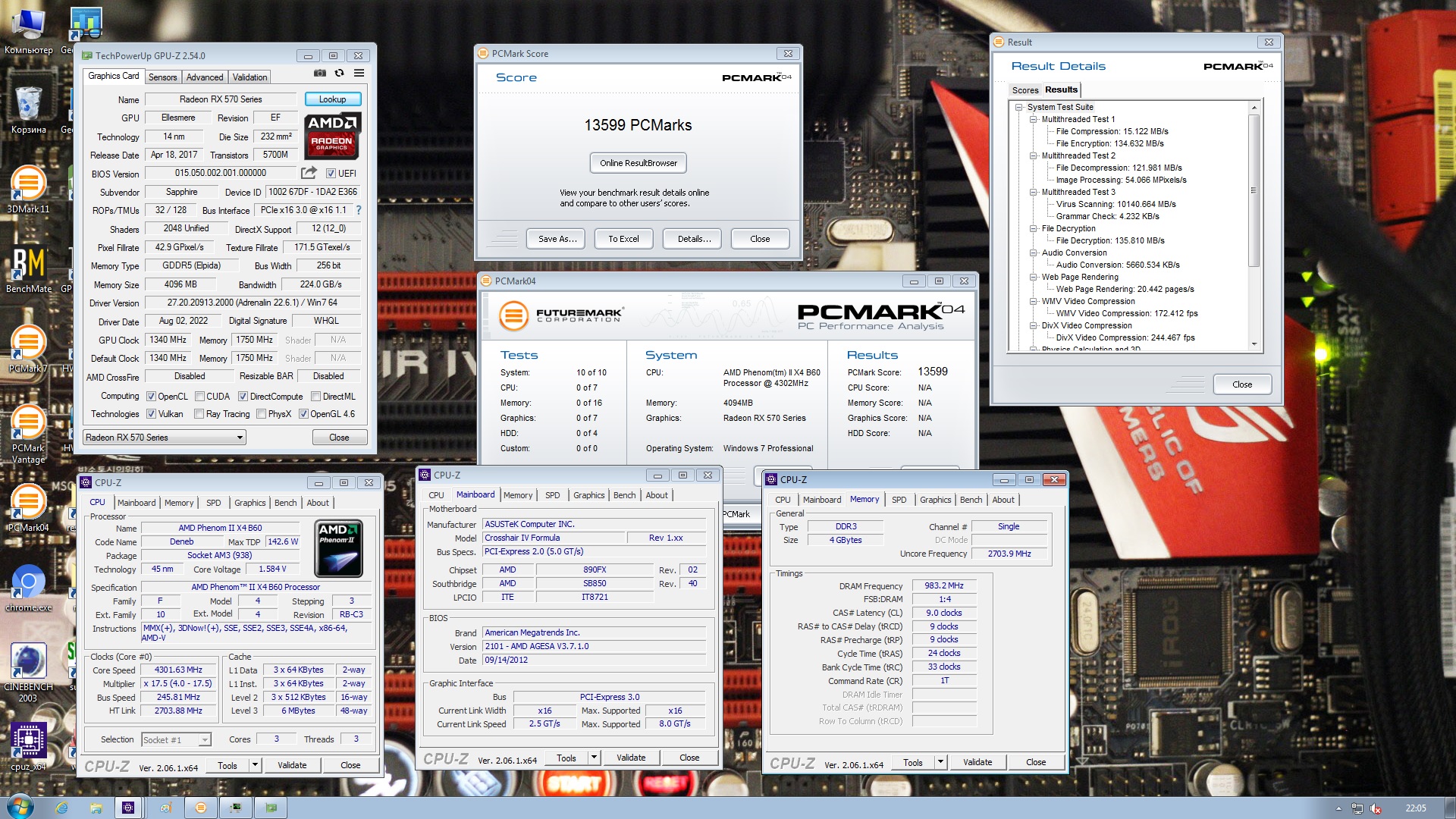Toggle the DirectML checkbox
This screenshot has height=819, width=1456.
click(x=315, y=397)
